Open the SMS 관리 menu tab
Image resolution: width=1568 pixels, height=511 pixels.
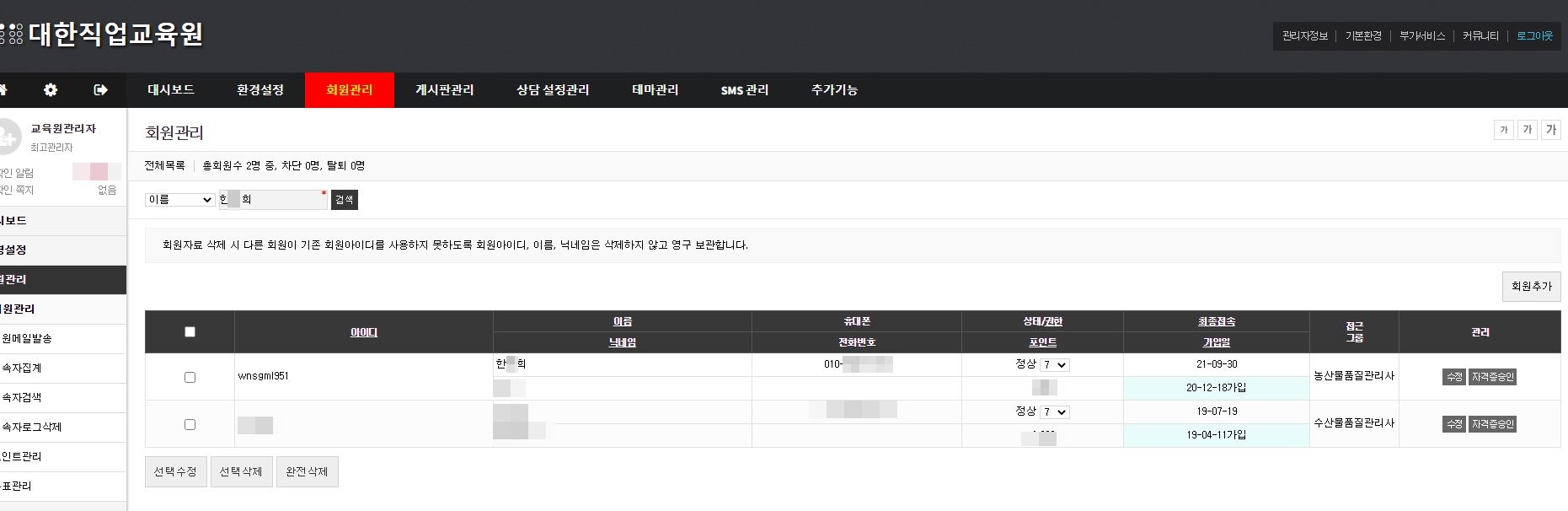744,90
